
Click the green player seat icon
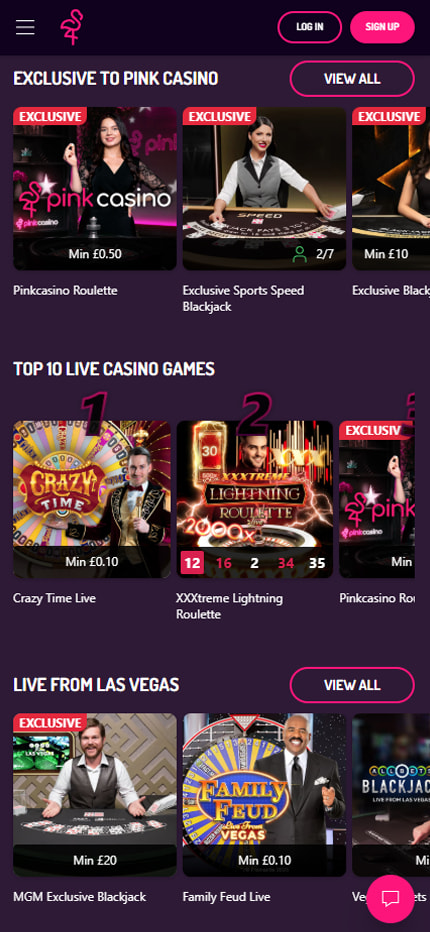coord(300,254)
